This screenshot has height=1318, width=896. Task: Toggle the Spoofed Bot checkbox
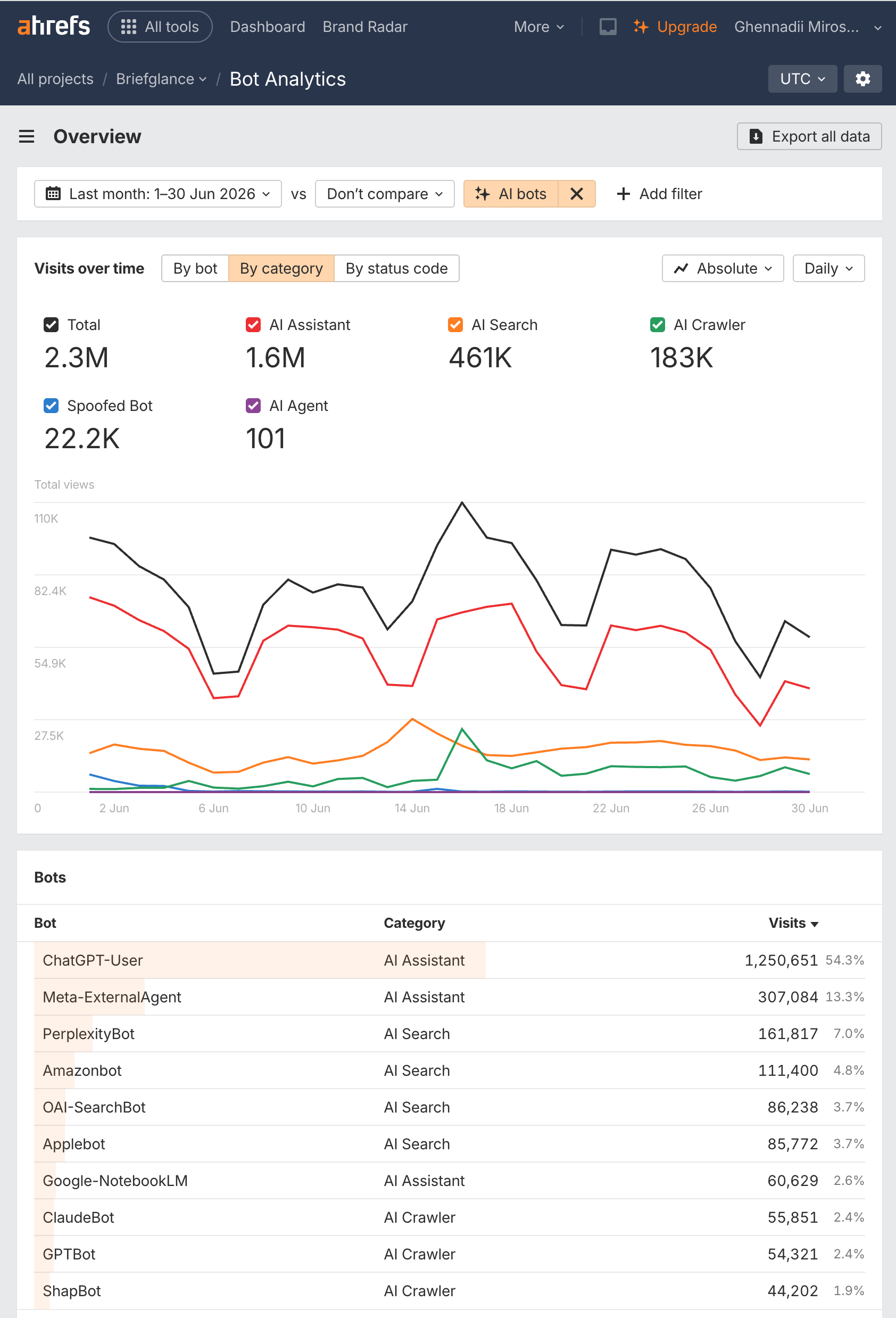tap(51, 406)
